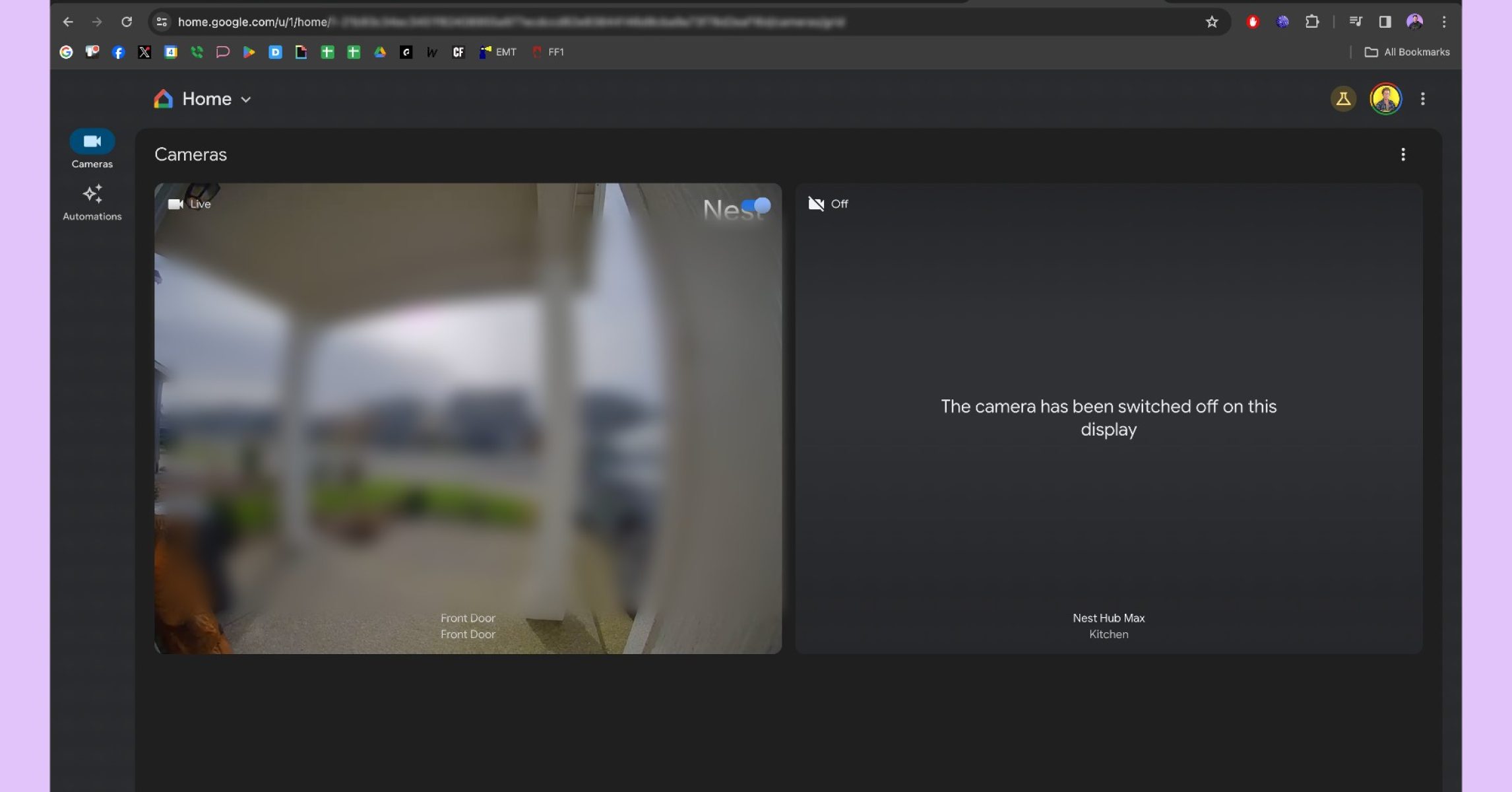Reload the page in the browser
Viewport: 1512px width, 792px height.
tap(127, 22)
